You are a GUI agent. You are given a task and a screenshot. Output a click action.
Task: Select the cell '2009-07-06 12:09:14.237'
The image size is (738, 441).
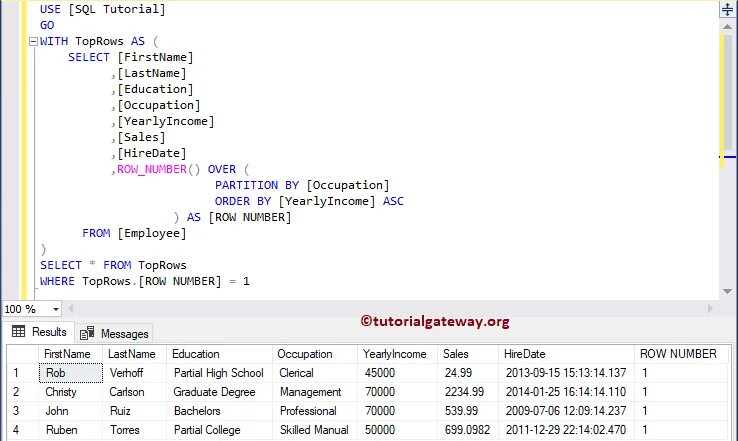pos(566,411)
